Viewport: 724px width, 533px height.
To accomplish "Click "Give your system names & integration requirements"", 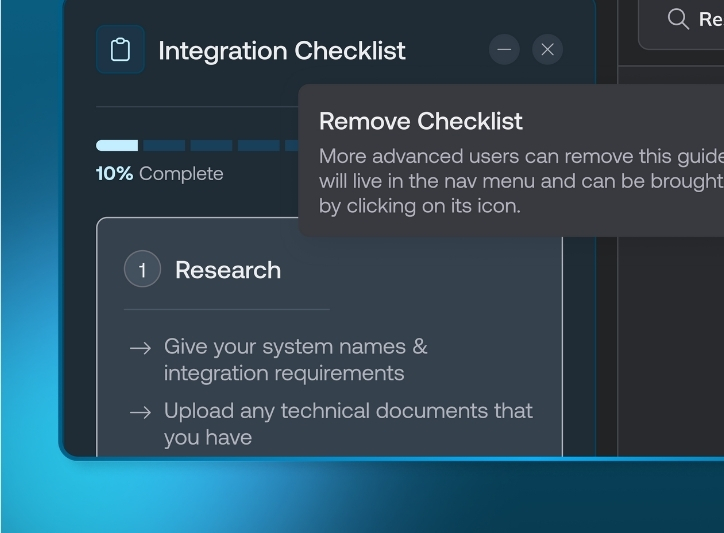I will [x=296, y=359].
